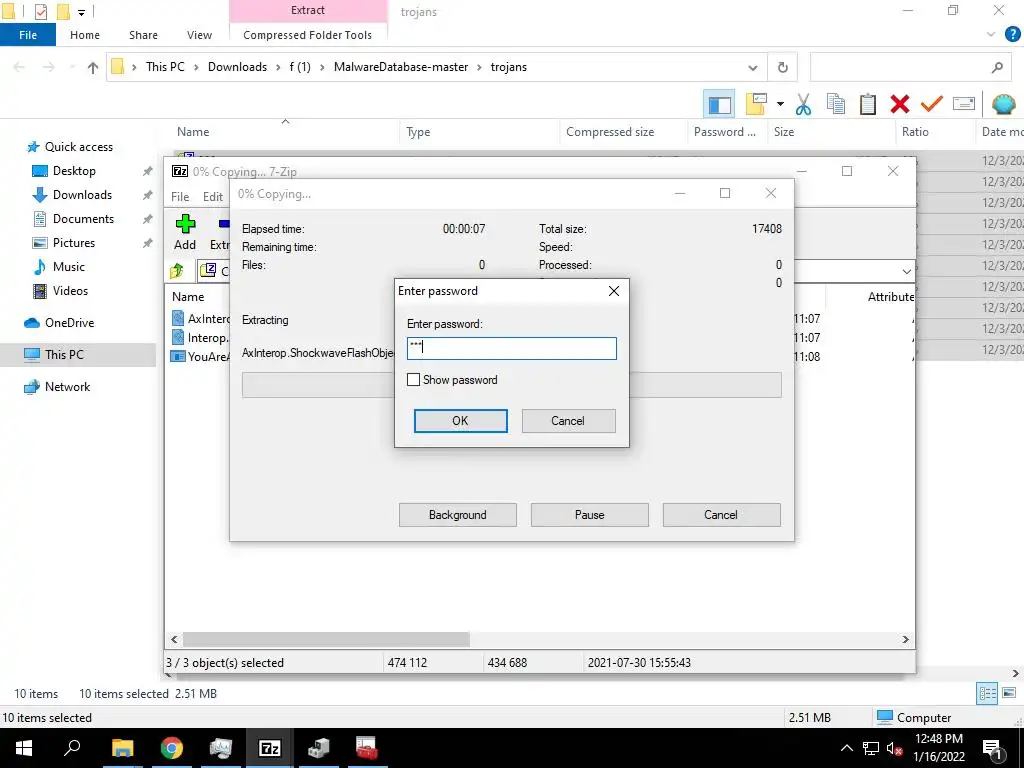Click the Explorer up arrow navigation button

pos(93,67)
